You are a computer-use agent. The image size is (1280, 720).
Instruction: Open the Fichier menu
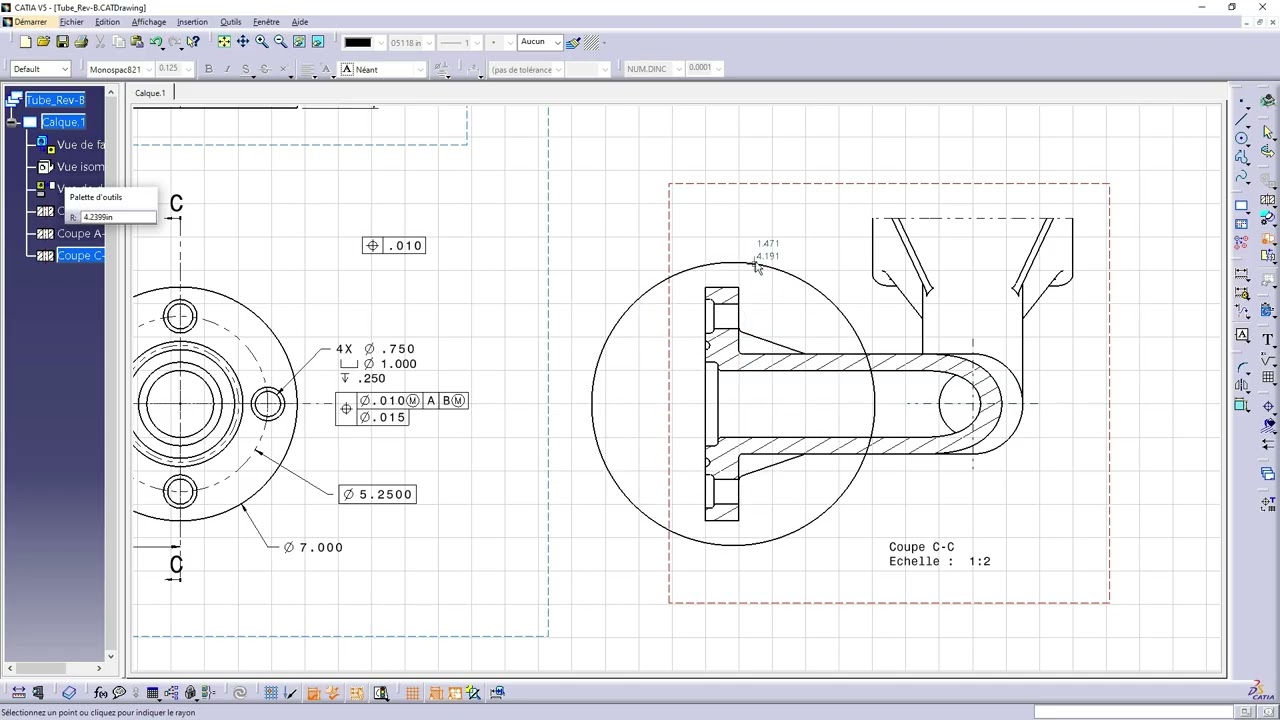coord(72,22)
